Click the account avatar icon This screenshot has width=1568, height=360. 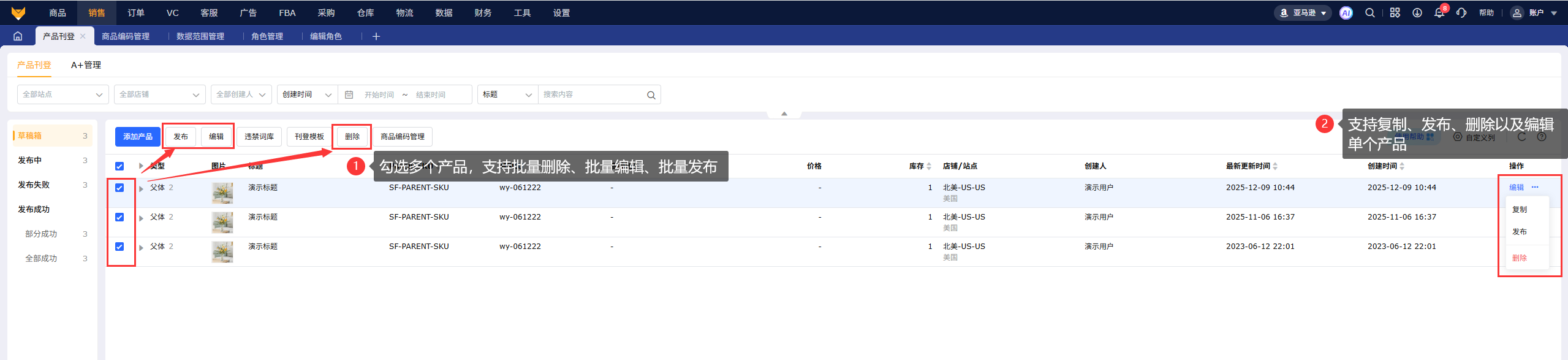point(1517,13)
